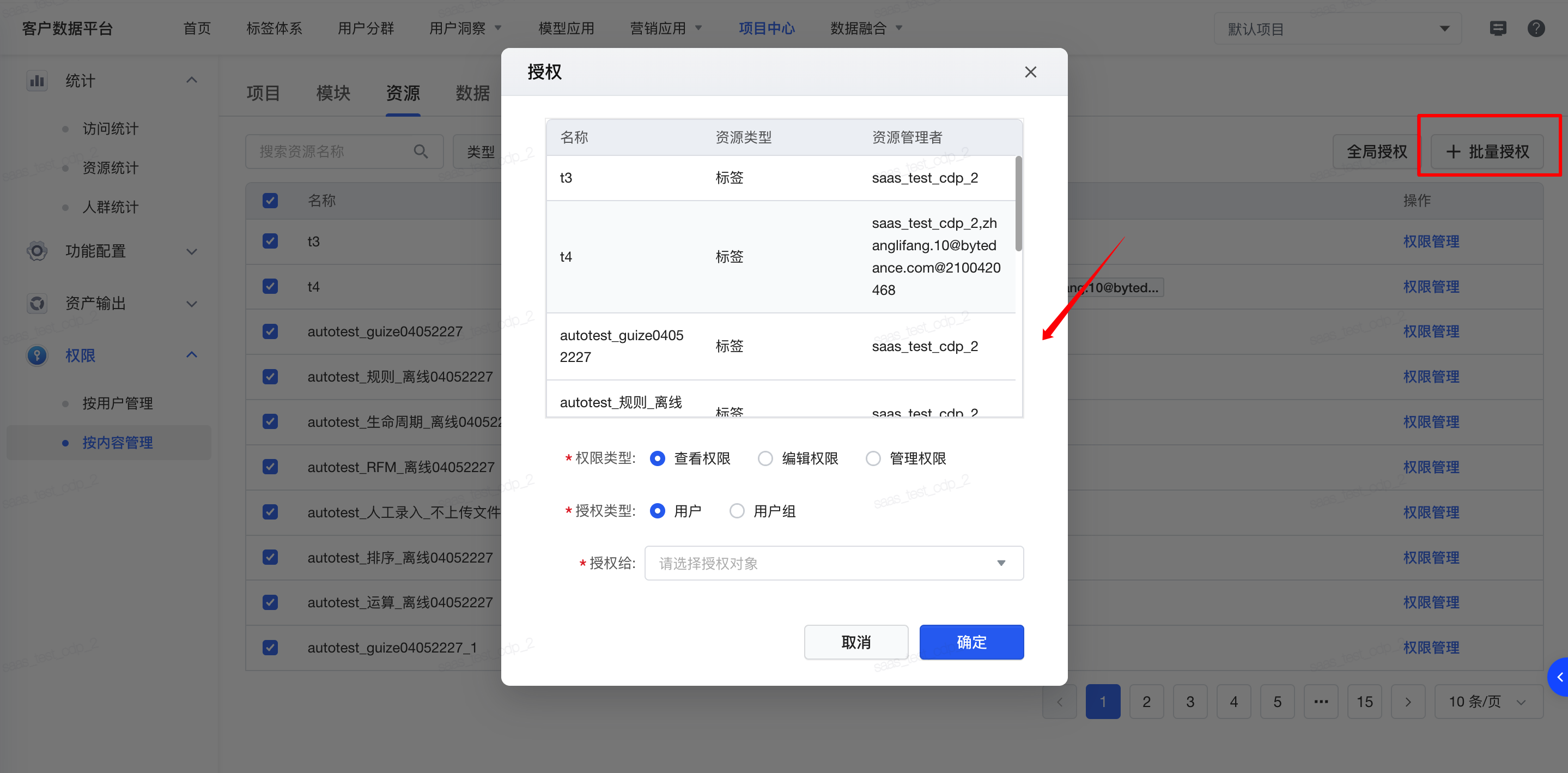Select the 管理权限 radio option

coord(873,458)
